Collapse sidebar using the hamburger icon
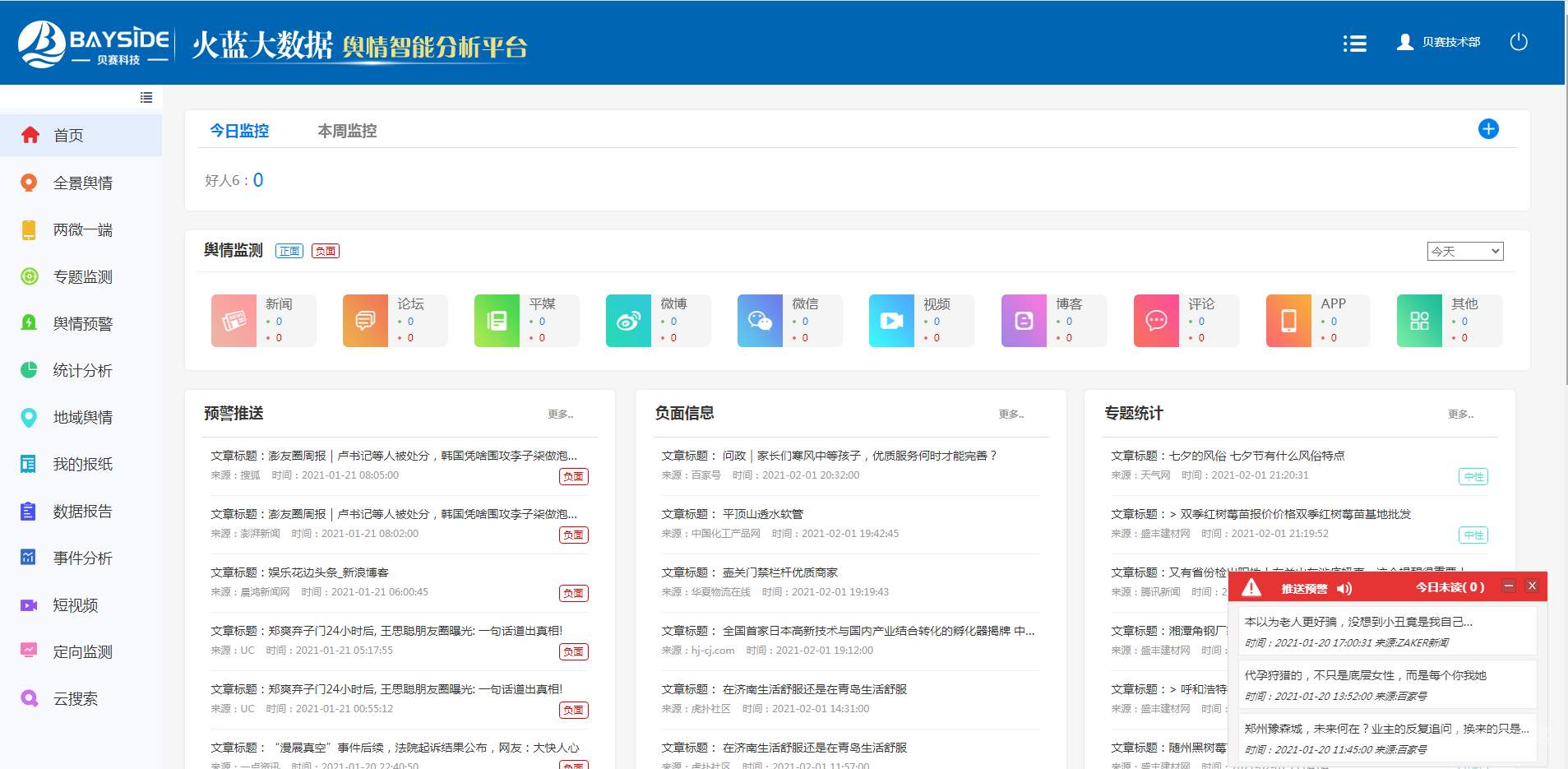 coord(146,97)
